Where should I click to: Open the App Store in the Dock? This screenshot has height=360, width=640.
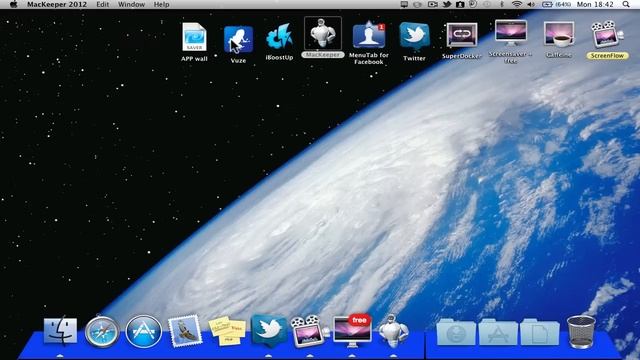coord(143,331)
